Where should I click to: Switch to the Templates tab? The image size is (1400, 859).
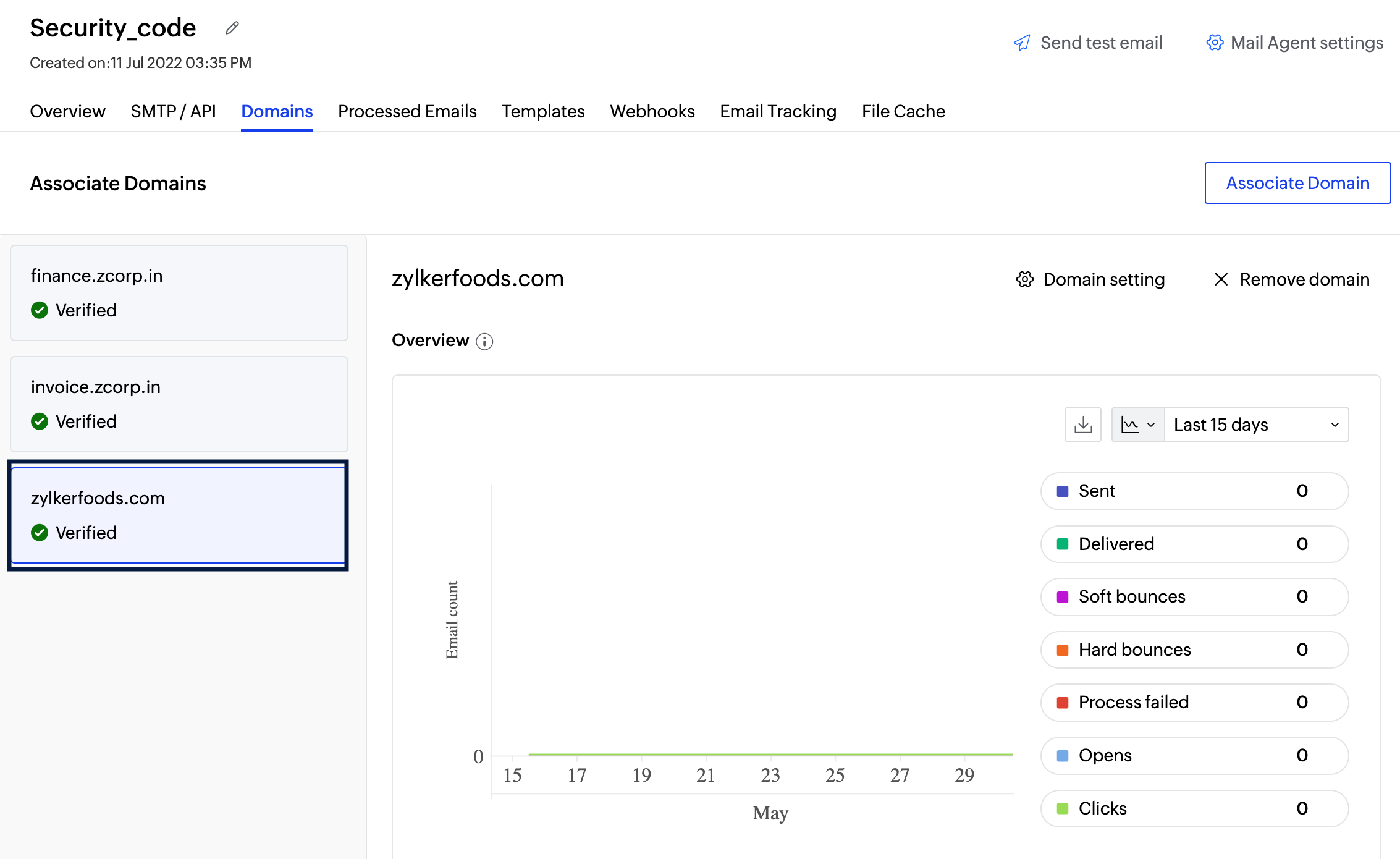(542, 111)
